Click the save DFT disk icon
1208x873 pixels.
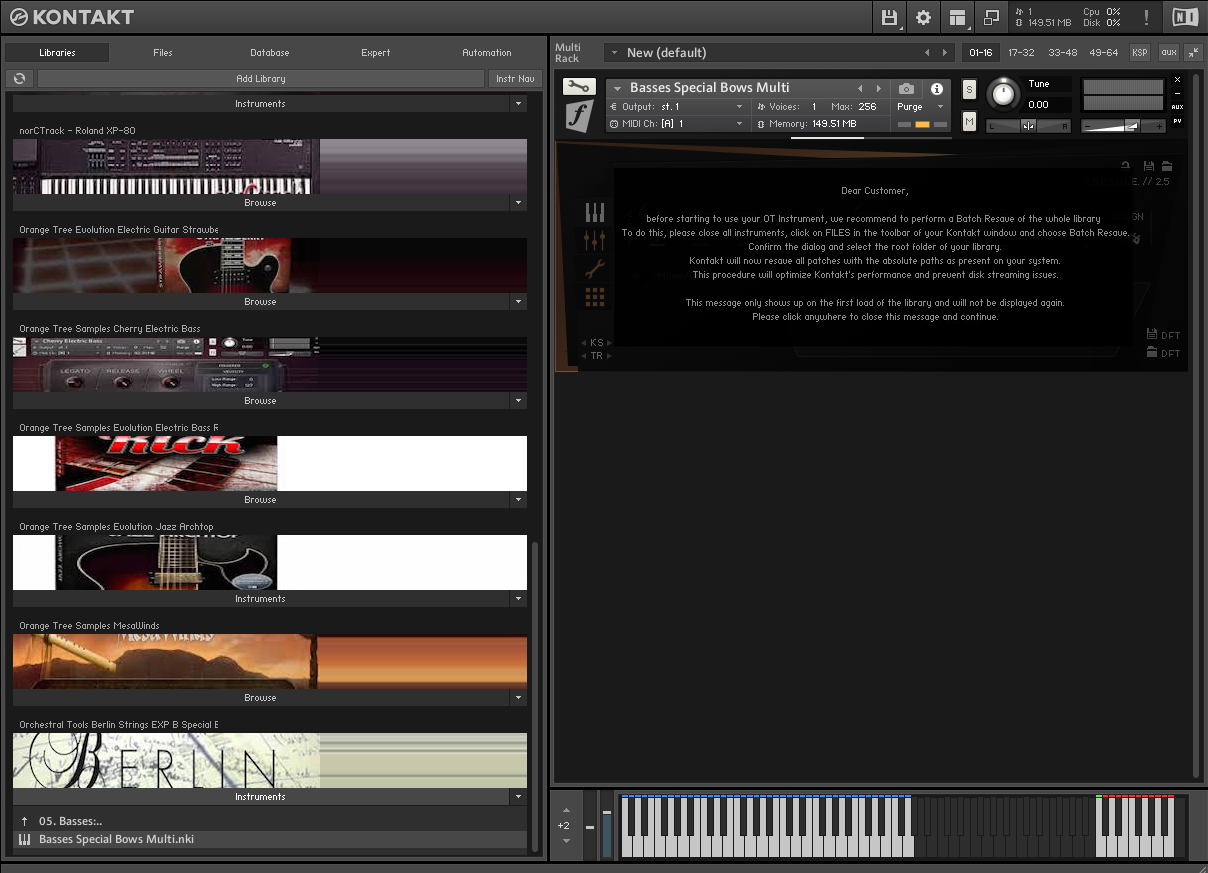(x=1152, y=335)
